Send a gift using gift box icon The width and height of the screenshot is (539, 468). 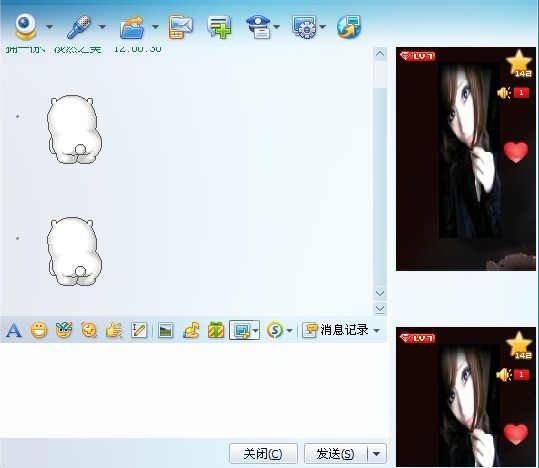(x=216, y=330)
